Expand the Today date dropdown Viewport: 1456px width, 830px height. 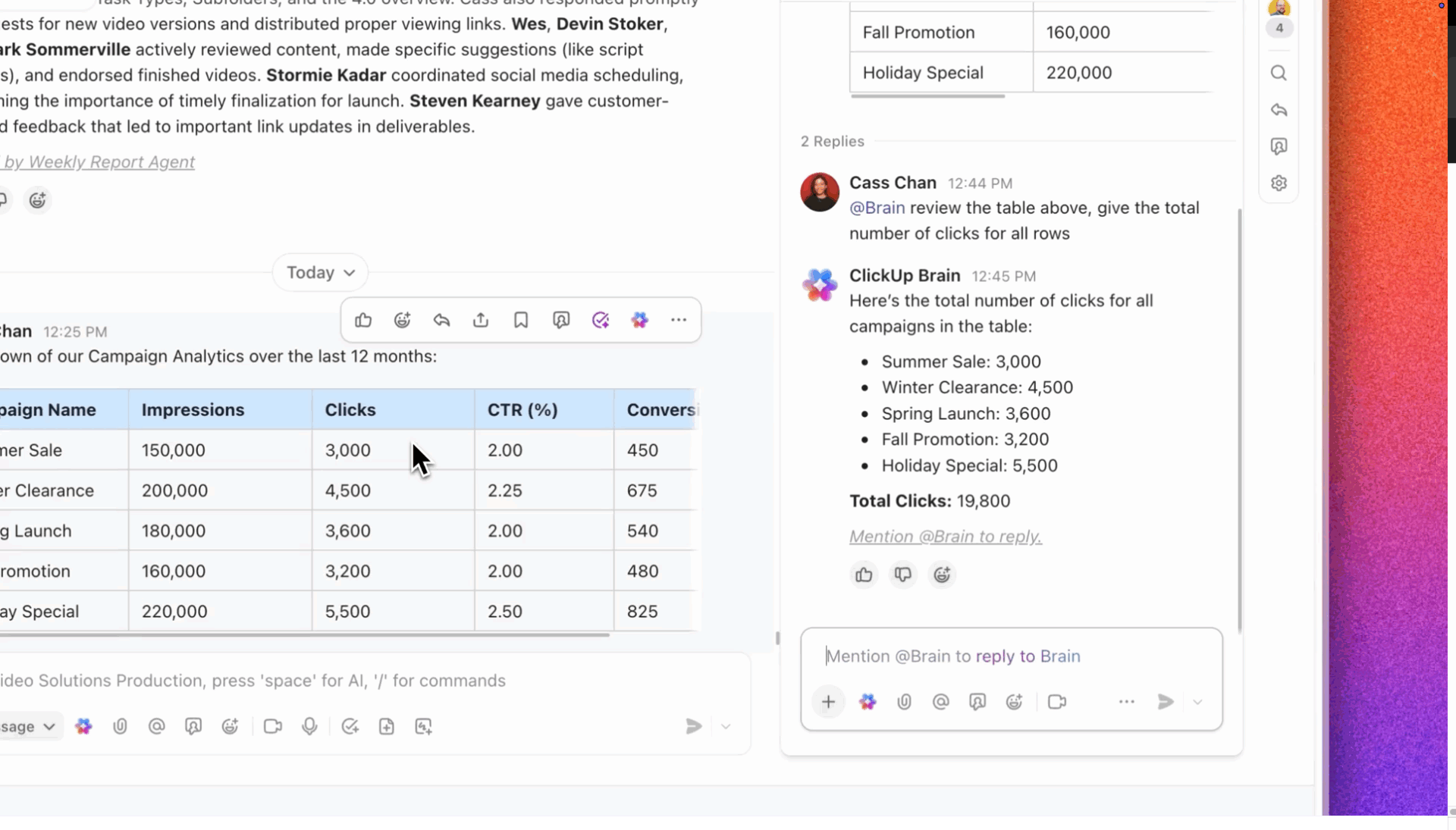click(x=320, y=273)
